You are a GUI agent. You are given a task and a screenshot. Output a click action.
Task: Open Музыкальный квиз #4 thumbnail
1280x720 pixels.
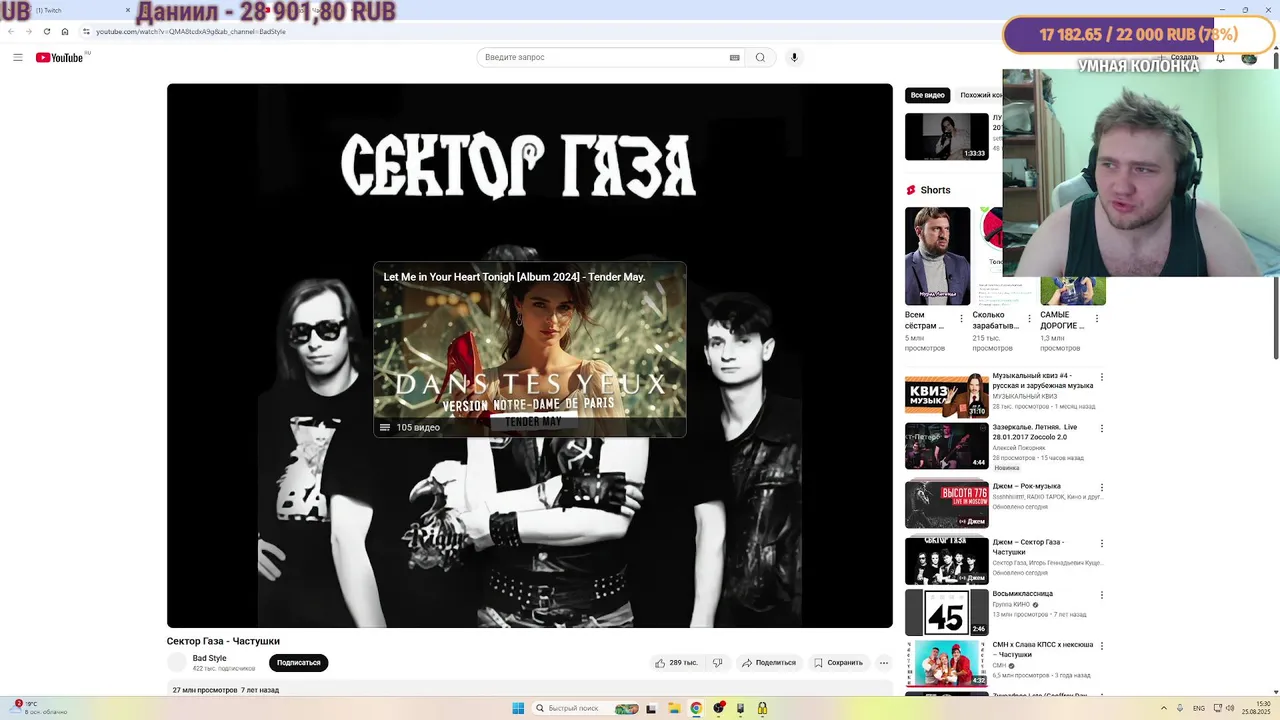click(x=946, y=394)
